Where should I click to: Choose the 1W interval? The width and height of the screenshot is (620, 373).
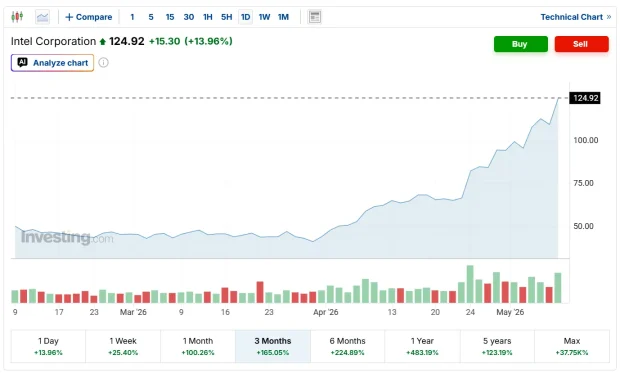coord(264,17)
